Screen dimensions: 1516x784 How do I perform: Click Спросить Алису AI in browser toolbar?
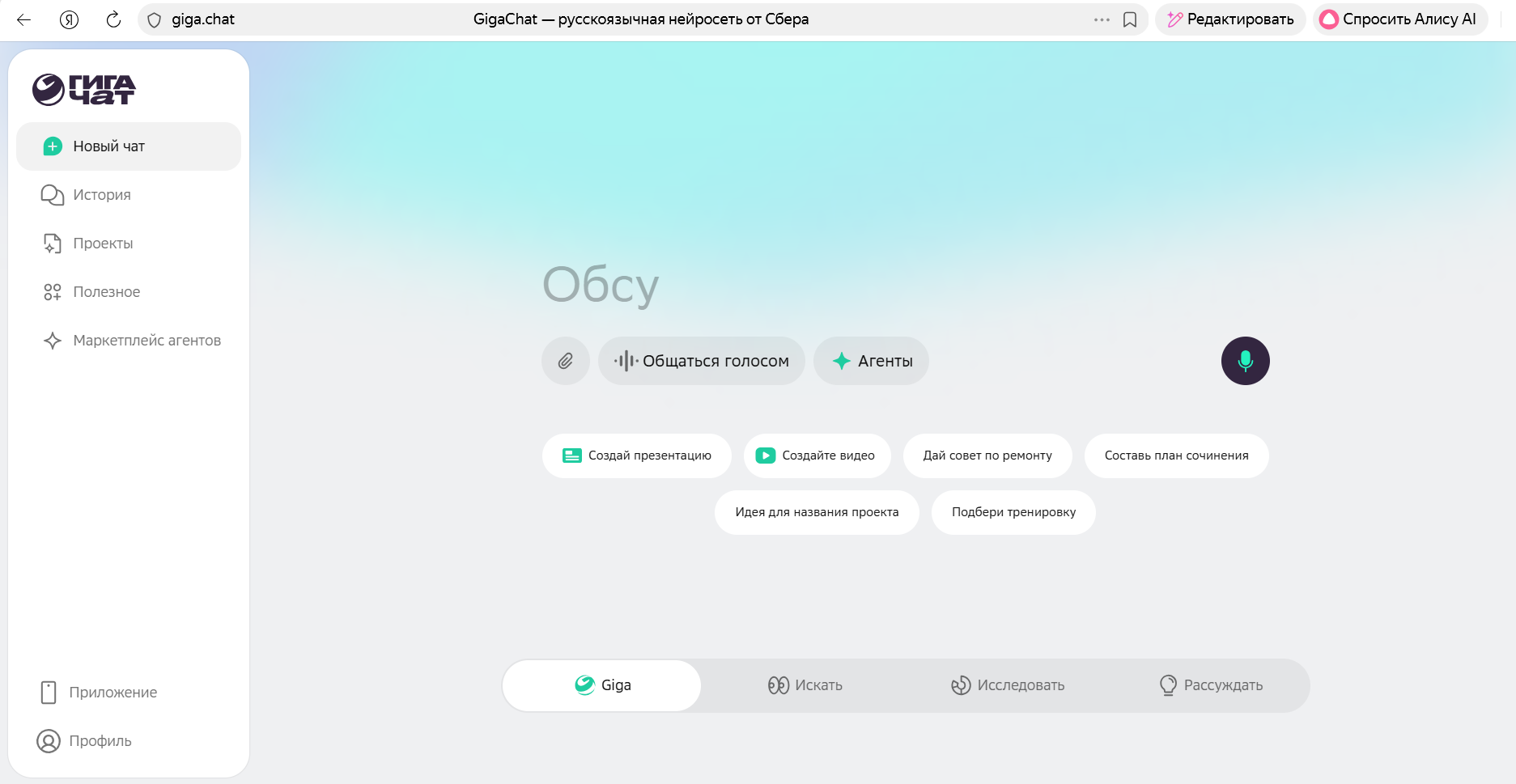click(1399, 19)
